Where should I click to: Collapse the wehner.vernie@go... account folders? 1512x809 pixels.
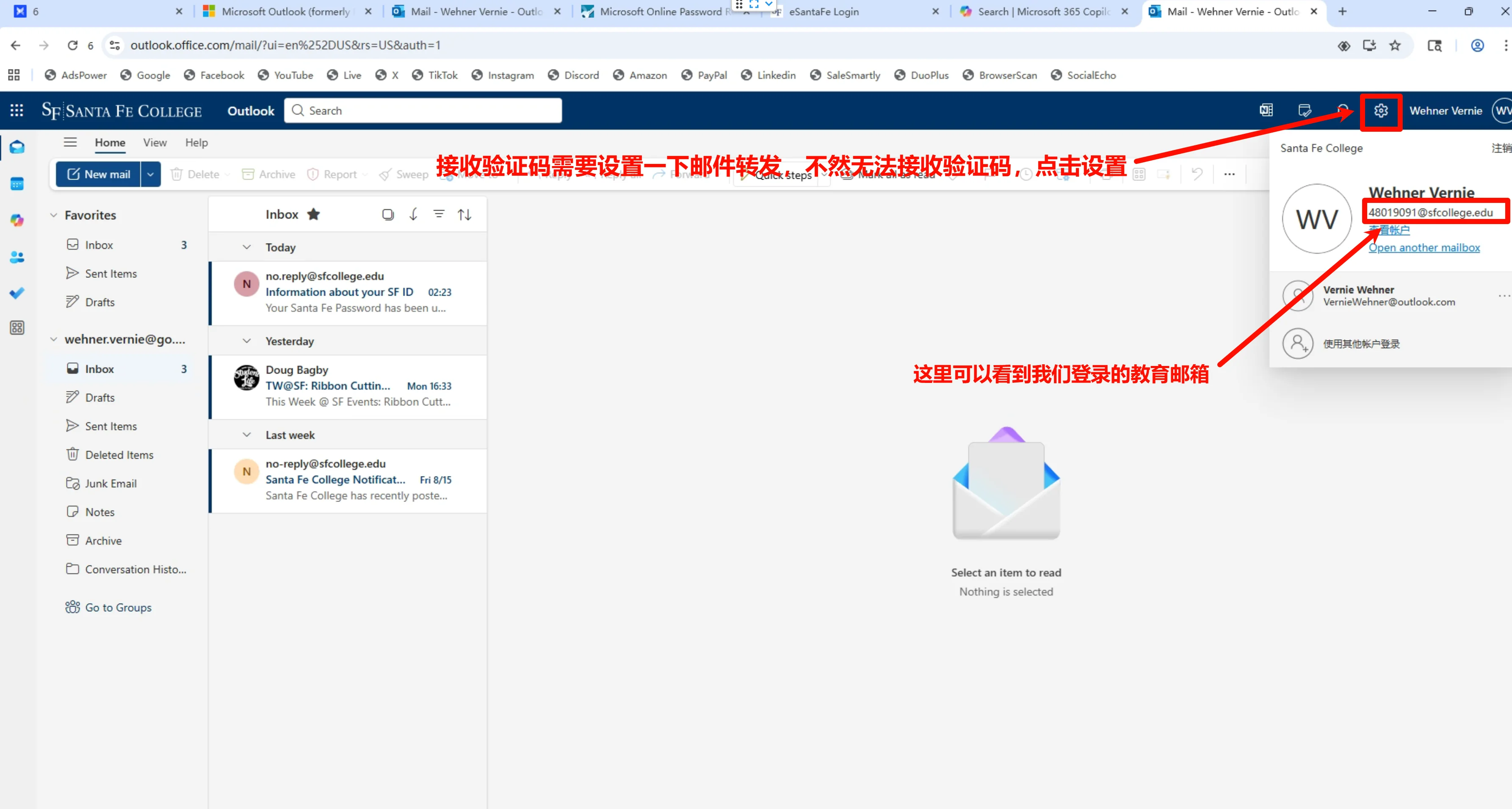click(53, 339)
